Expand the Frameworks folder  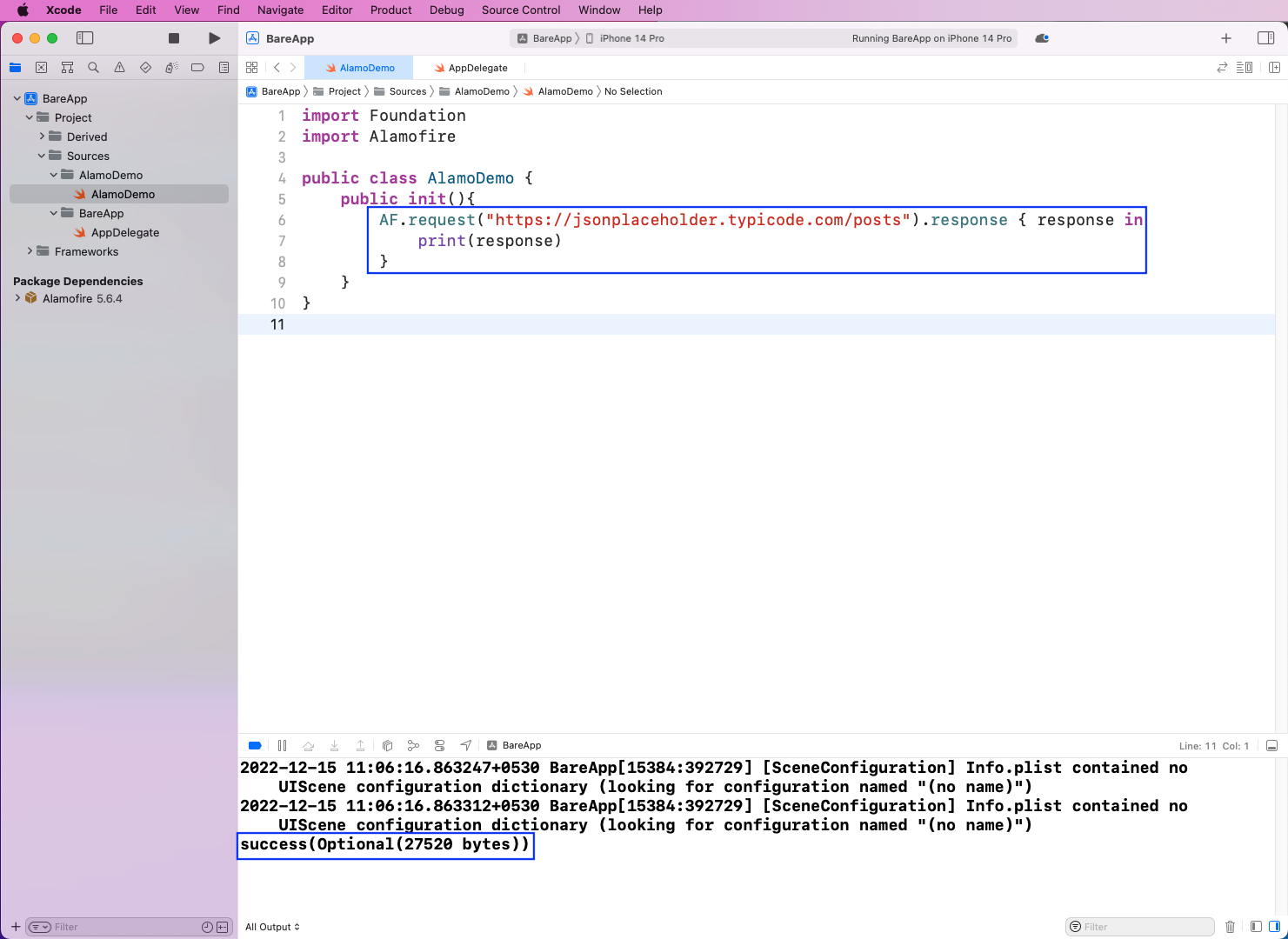(30, 251)
